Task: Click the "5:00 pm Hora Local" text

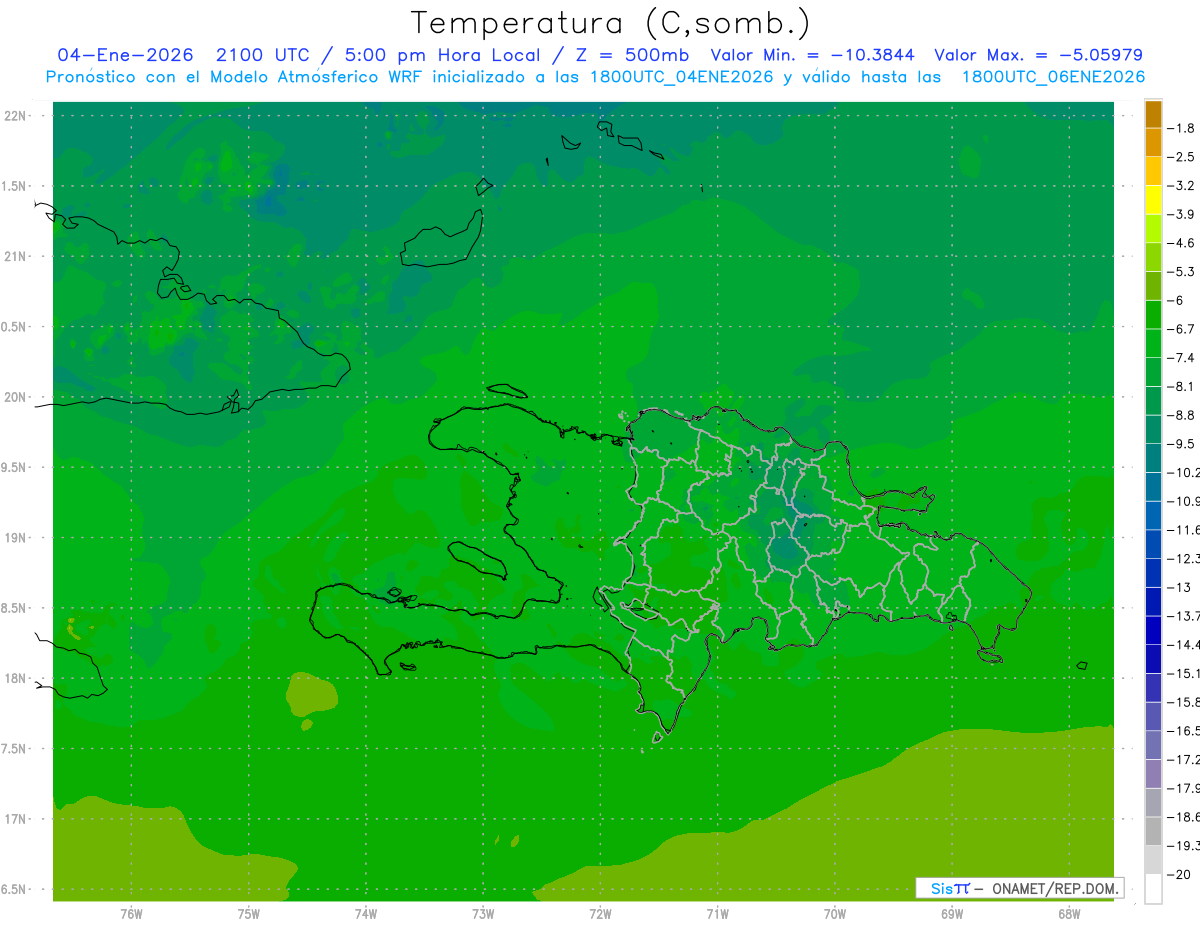Action: [441, 55]
